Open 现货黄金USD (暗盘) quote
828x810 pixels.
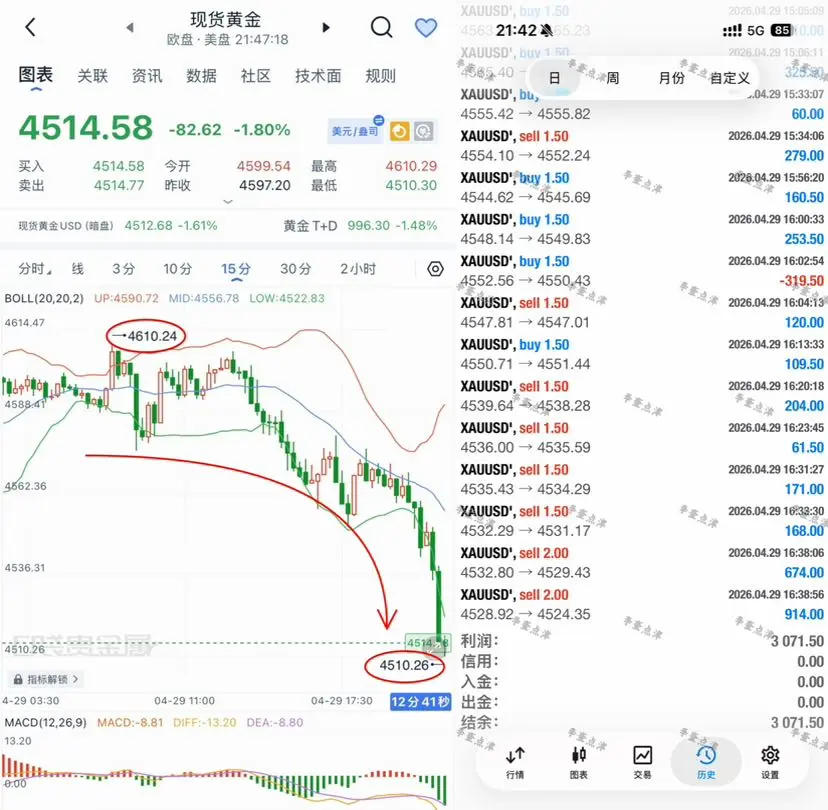pos(118,226)
